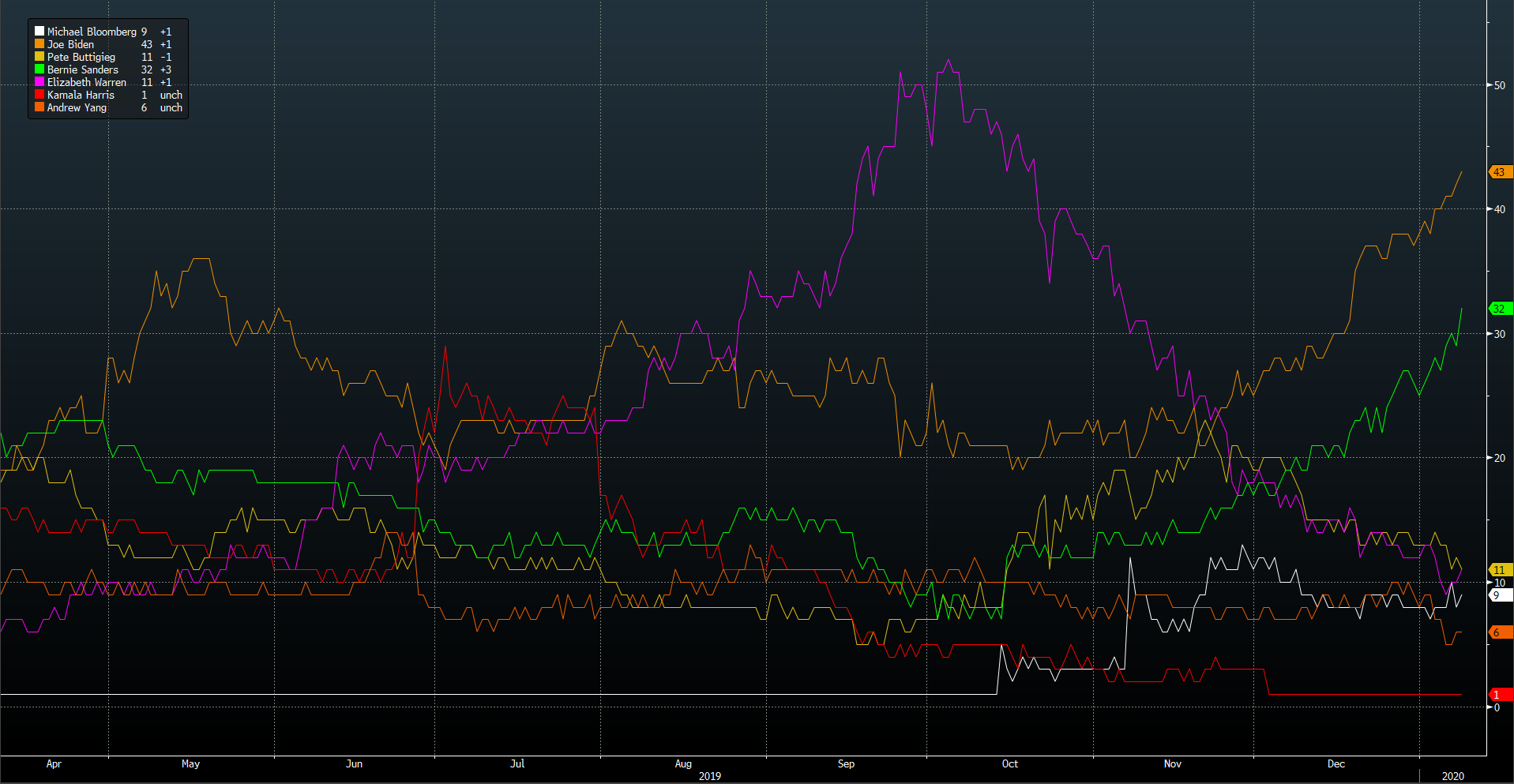Click the 'Elizabeth Warren' legend name
Screen dimensions: 1514x784
point(87,82)
